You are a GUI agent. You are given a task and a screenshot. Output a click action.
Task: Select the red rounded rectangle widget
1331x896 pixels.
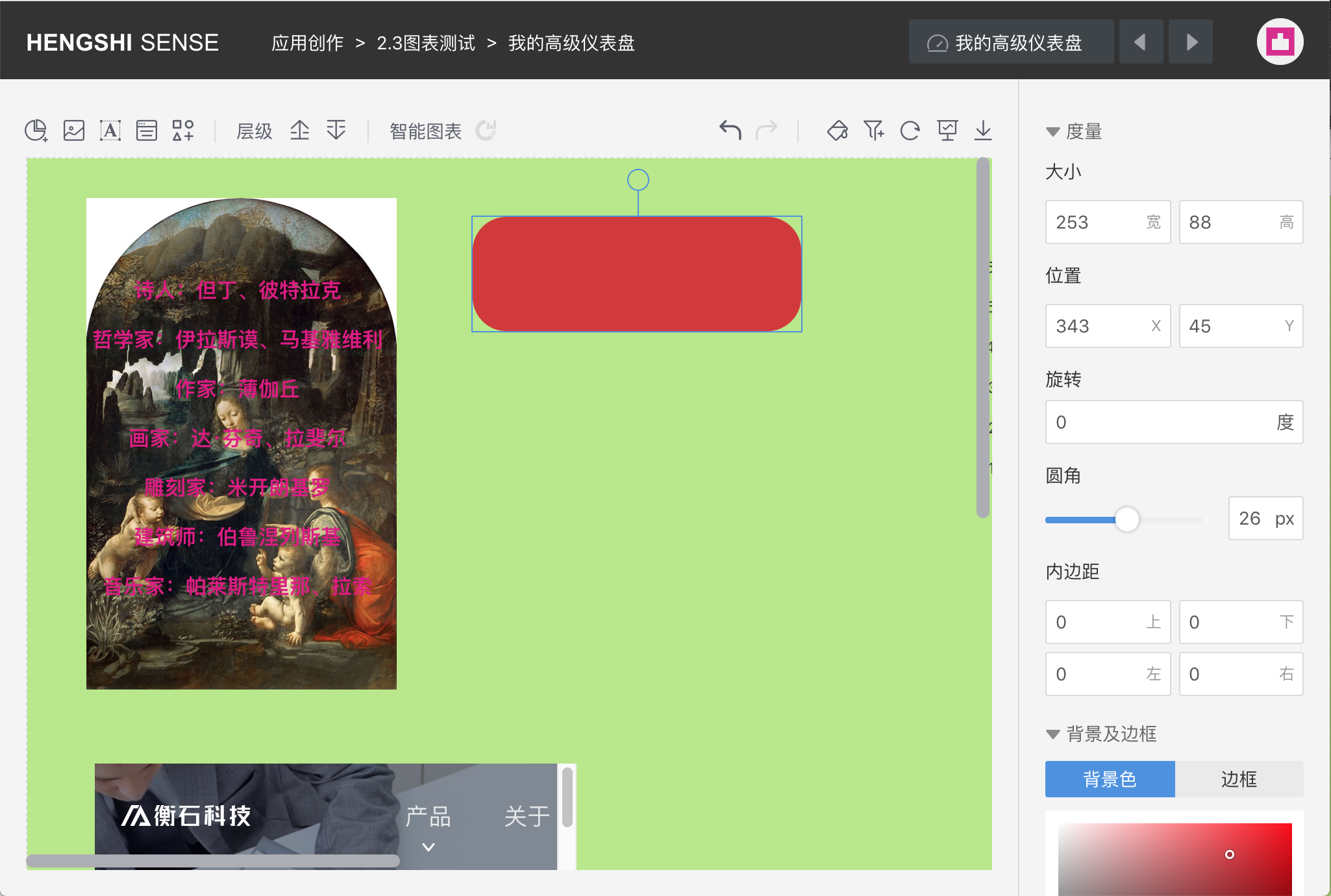pos(637,274)
